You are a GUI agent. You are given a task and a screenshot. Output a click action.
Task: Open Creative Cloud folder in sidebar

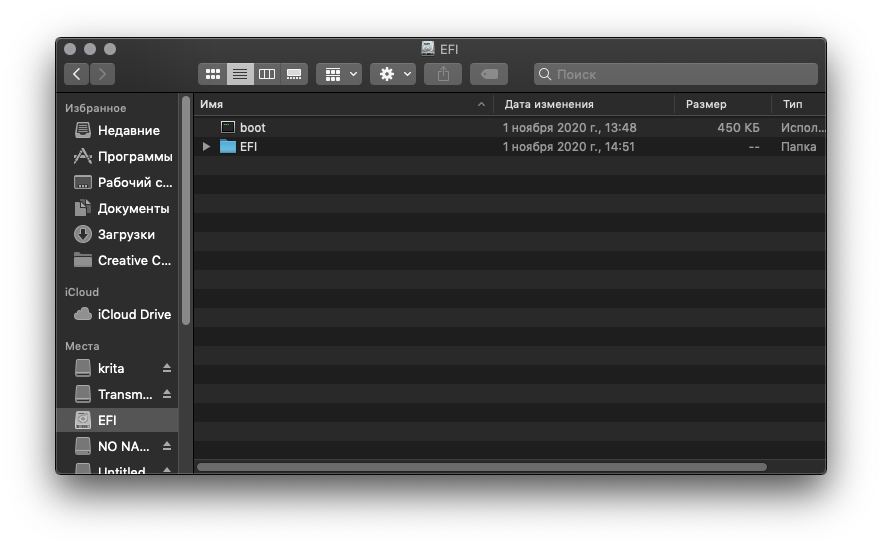[118, 260]
